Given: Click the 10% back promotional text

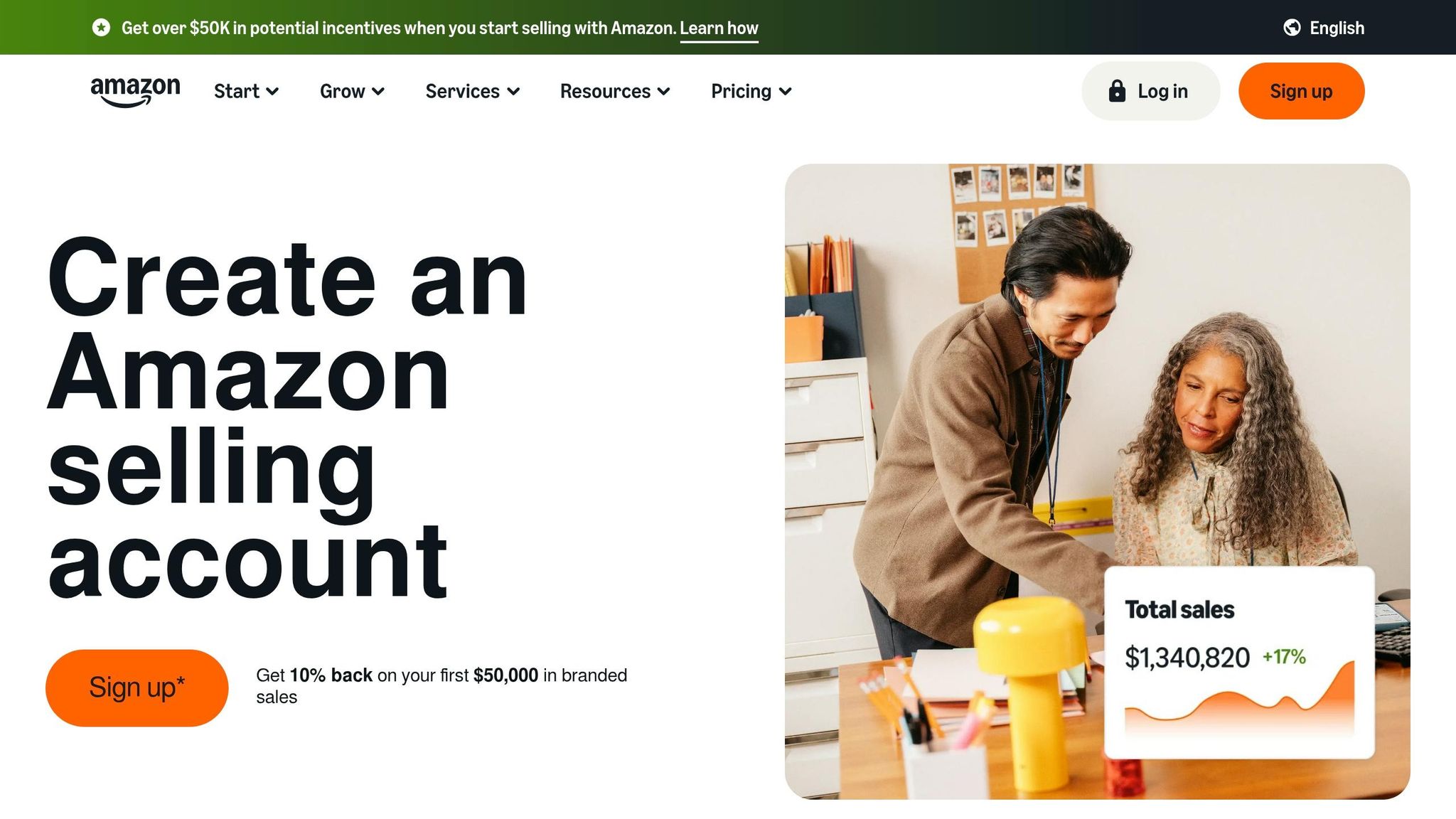Looking at the screenshot, I should pyautogui.click(x=441, y=686).
